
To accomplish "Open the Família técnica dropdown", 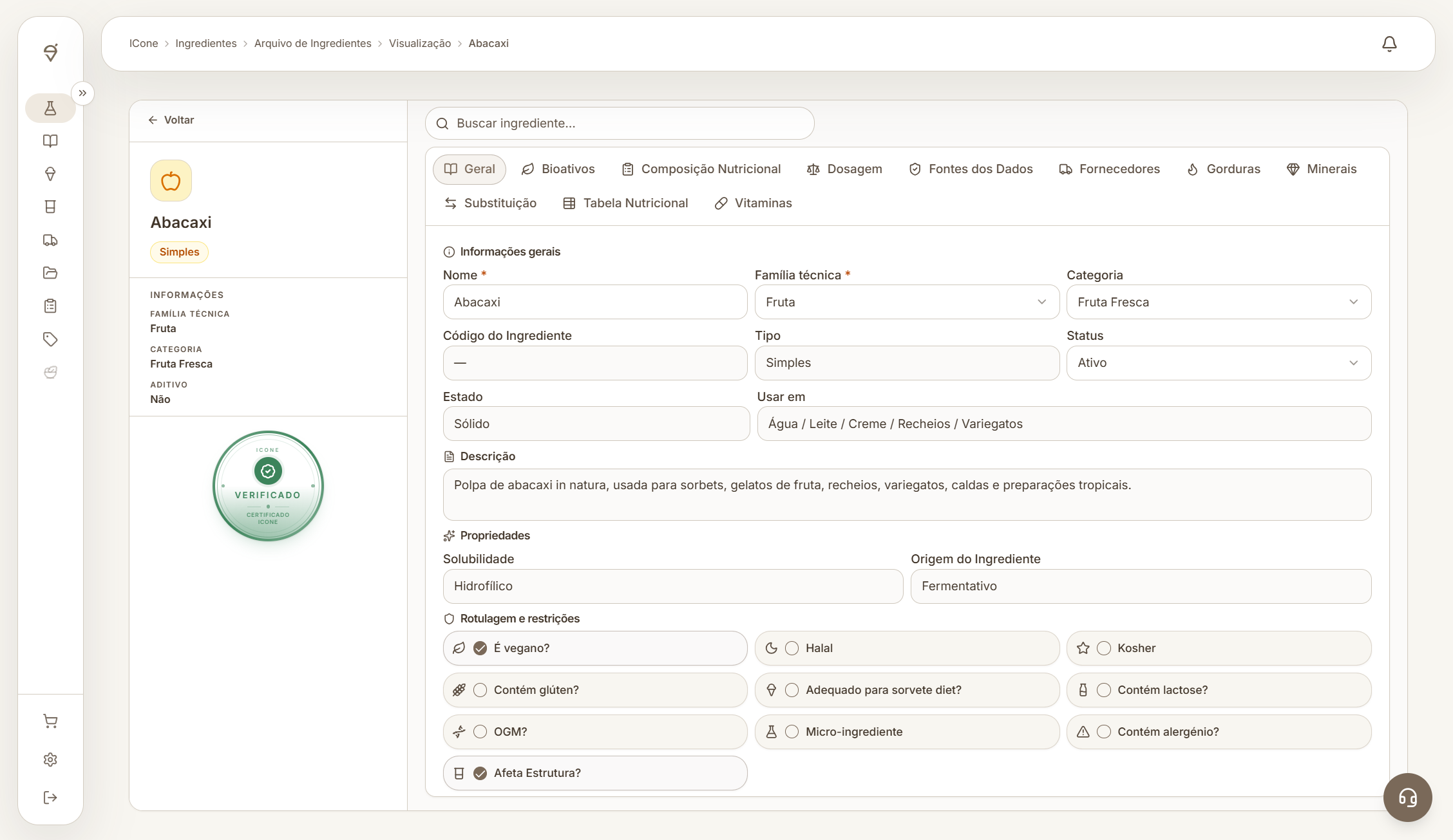I will click(907, 302).
